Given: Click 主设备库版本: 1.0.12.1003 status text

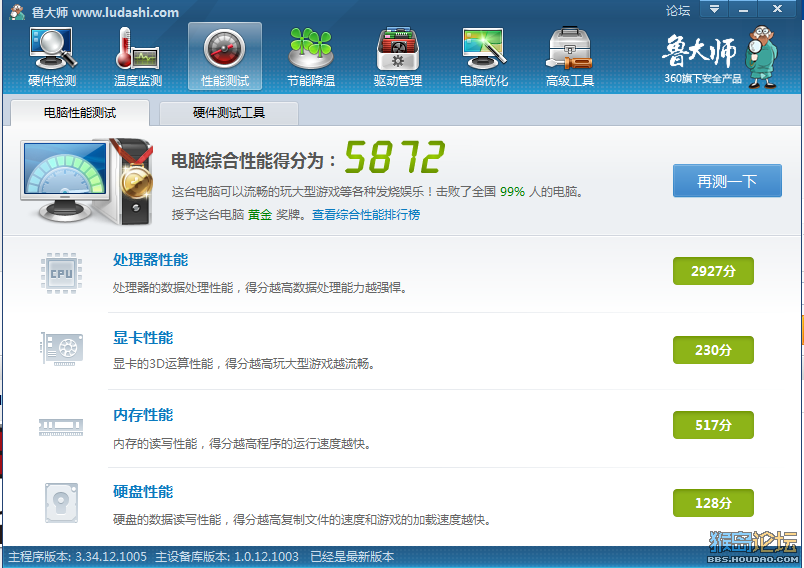Looking at the screenshot, I should coord(227,557).
